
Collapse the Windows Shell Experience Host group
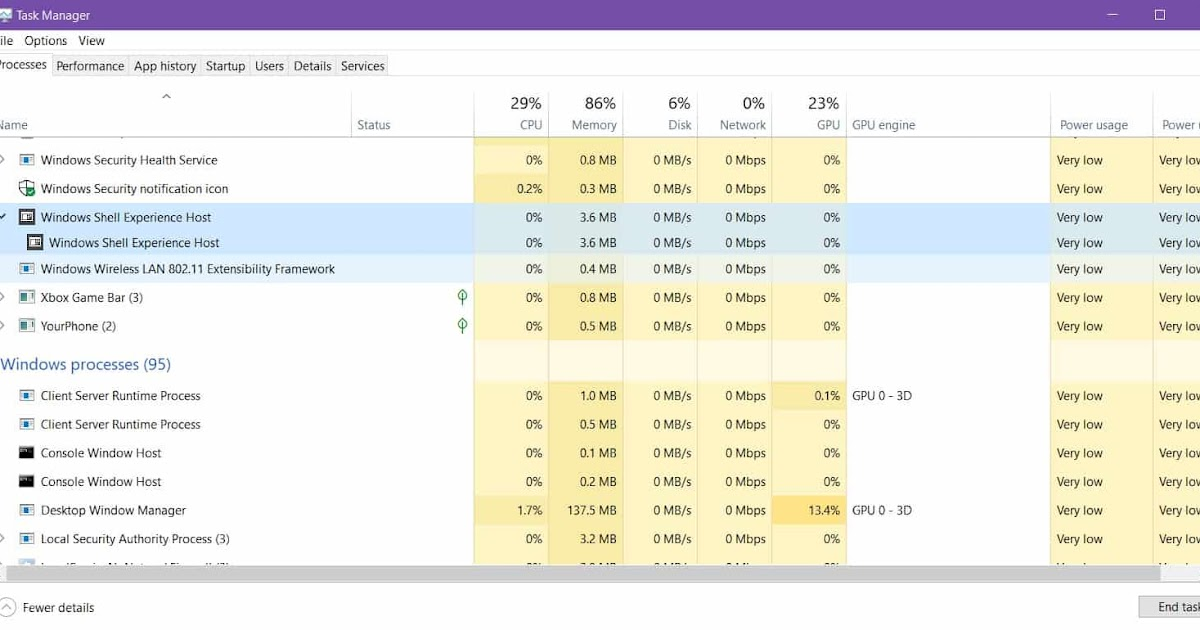3,217
